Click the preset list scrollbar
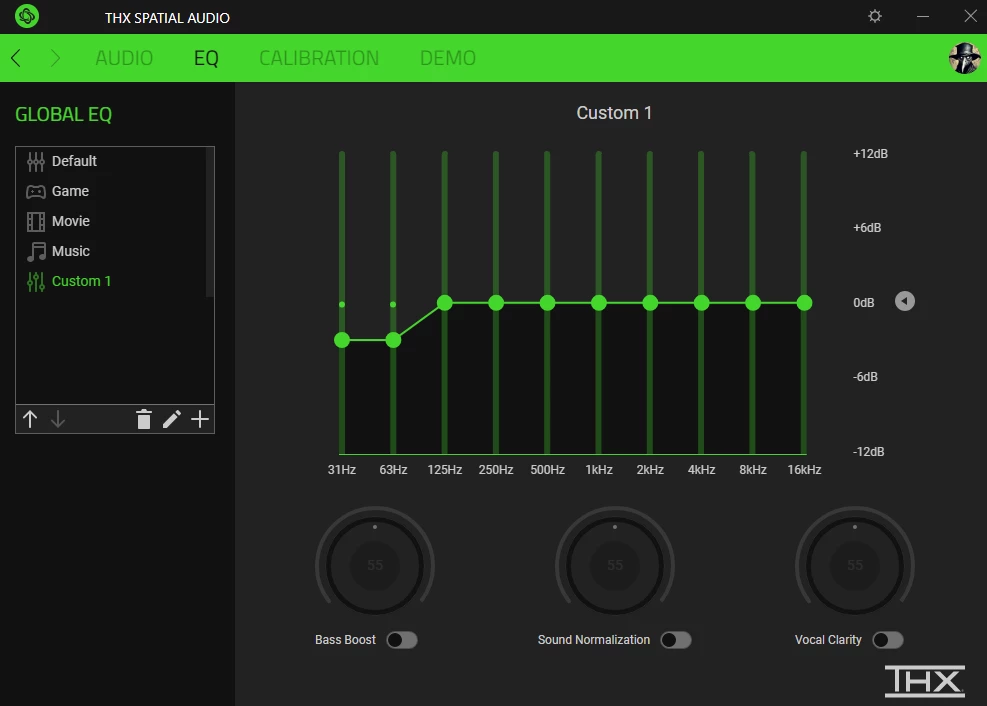The image size is (987, 706). (x=210, y=223)
